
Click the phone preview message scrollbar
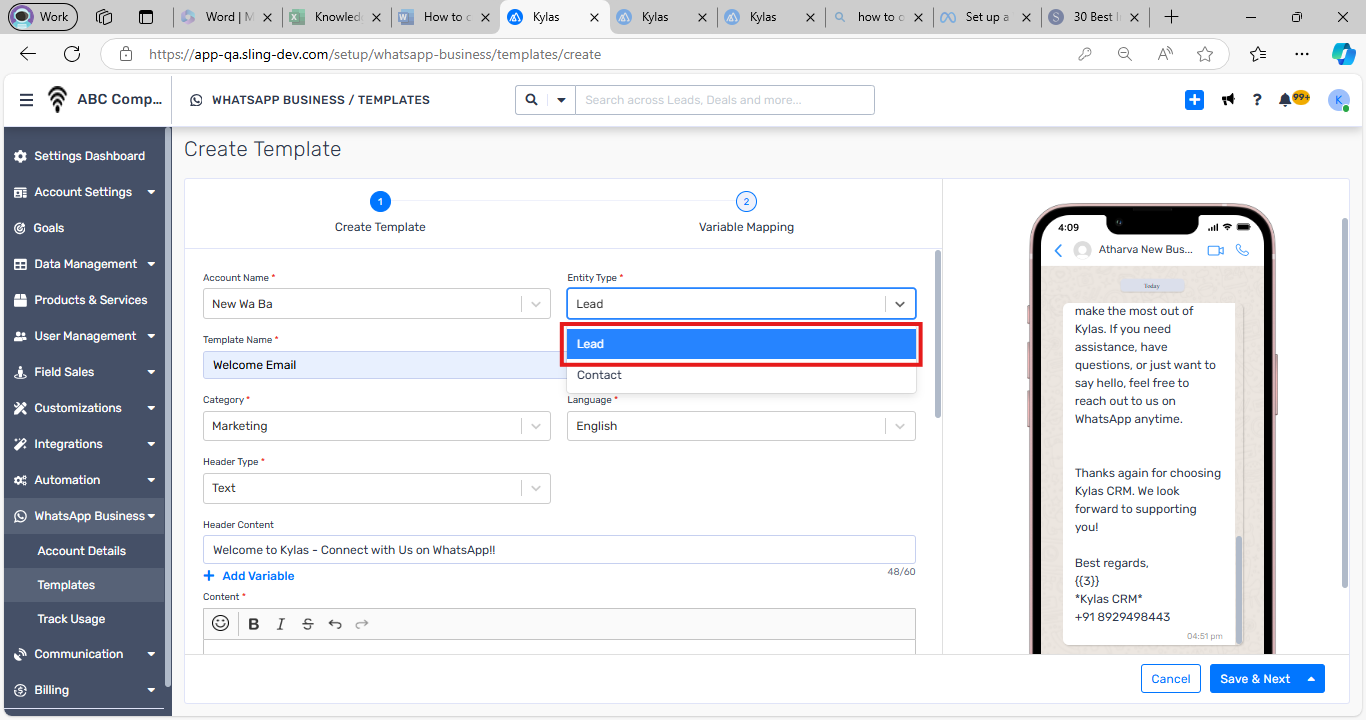pos(1239,590)
